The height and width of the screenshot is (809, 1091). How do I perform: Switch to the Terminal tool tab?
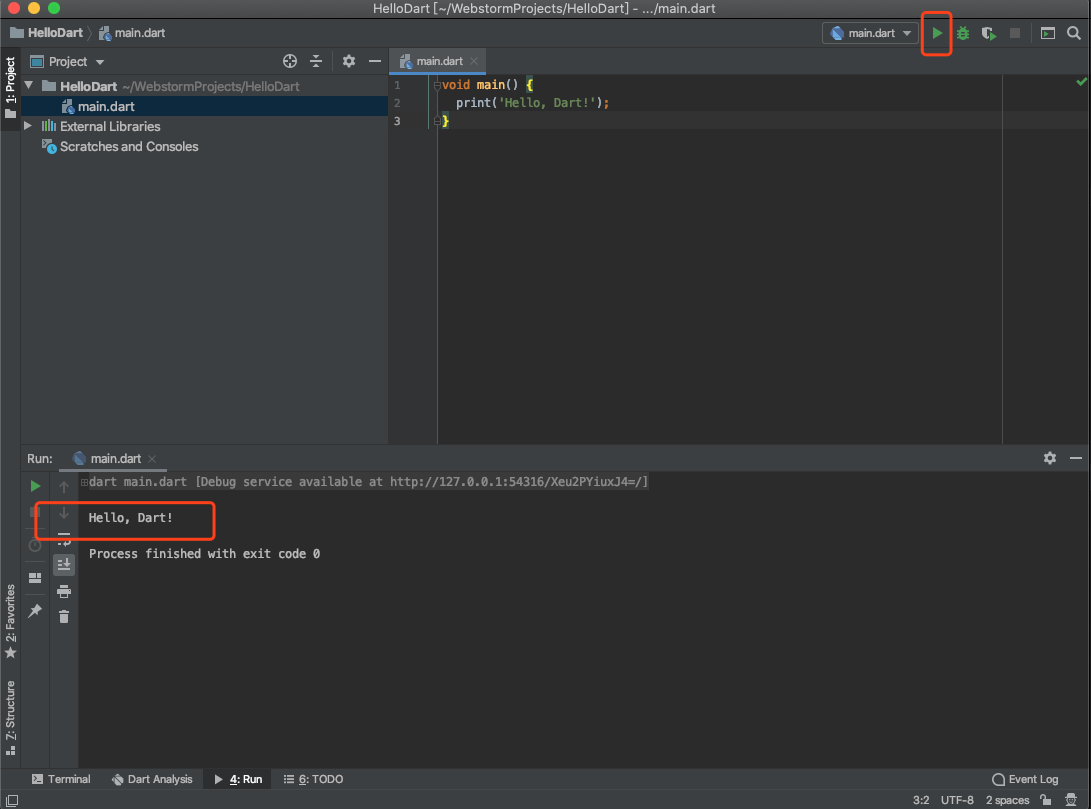click(61, 779)
